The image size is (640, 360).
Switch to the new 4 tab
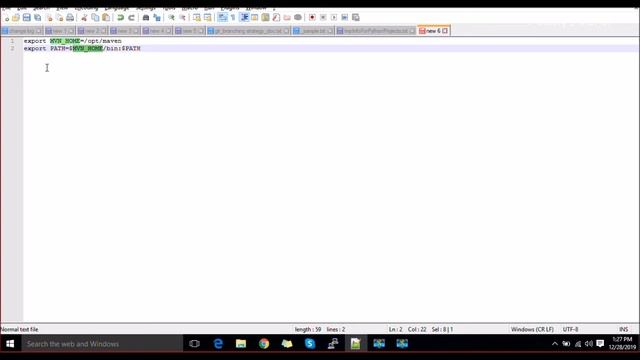coord(156,31)
